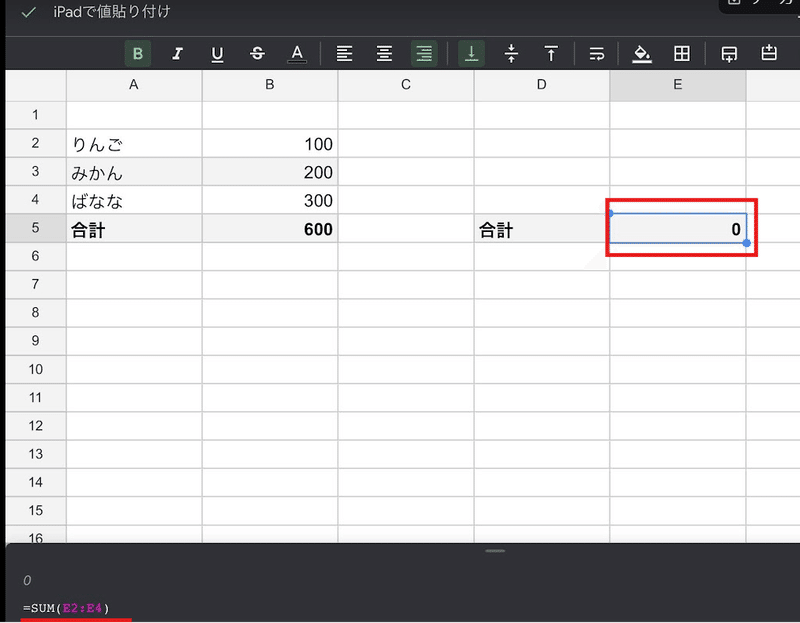Select row 10 header
Image resolution: width=800 pixels, height=623 pixels.
35,369
